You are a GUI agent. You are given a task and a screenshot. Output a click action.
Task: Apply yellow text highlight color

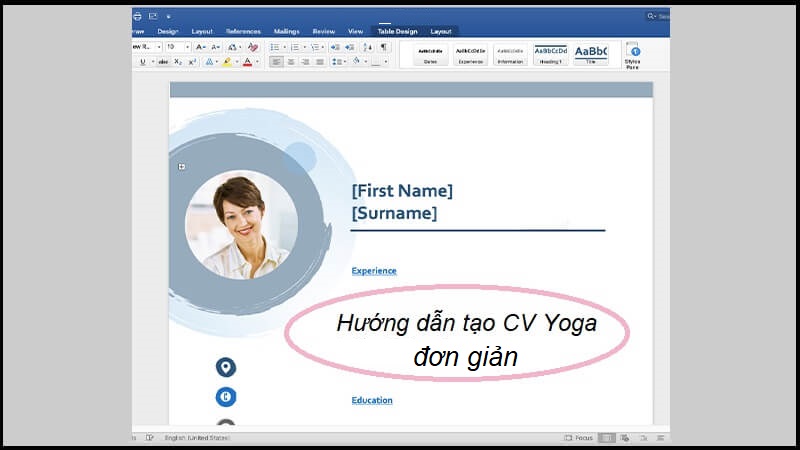tap(227, 62)
